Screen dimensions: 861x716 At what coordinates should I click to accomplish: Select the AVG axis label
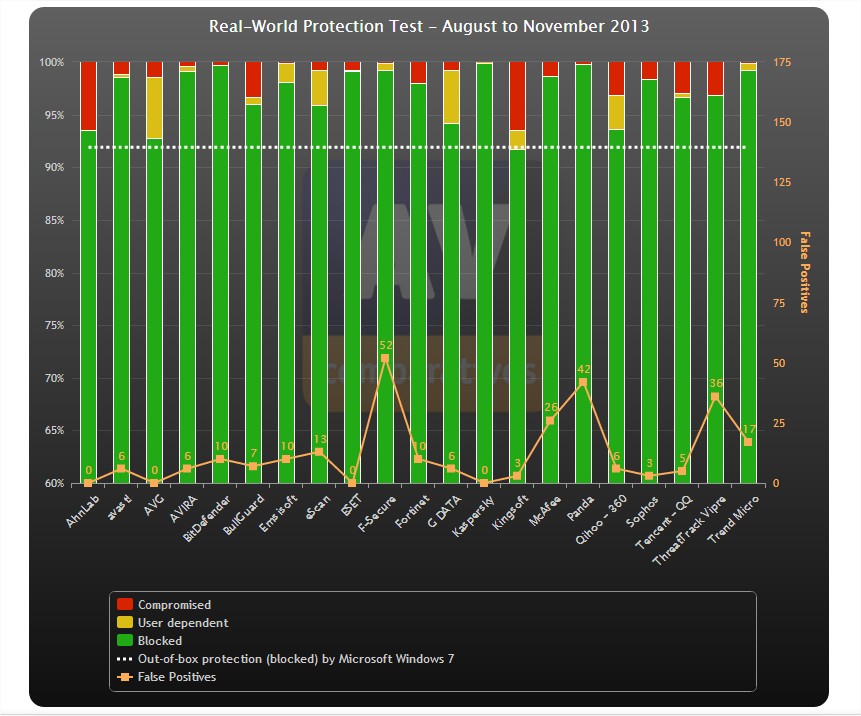[155, 505]
